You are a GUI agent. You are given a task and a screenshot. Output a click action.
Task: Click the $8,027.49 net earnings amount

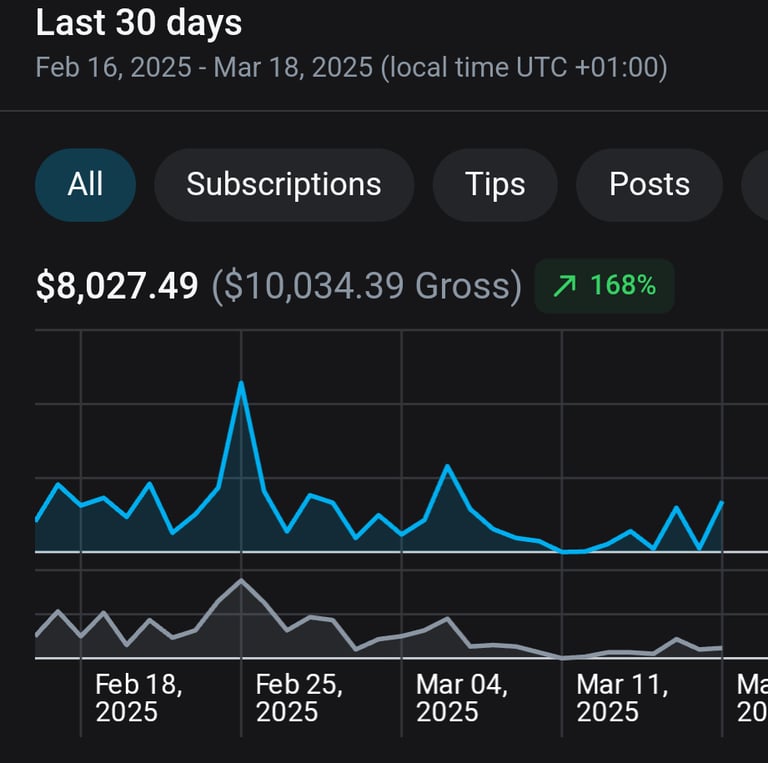[117, 287]
